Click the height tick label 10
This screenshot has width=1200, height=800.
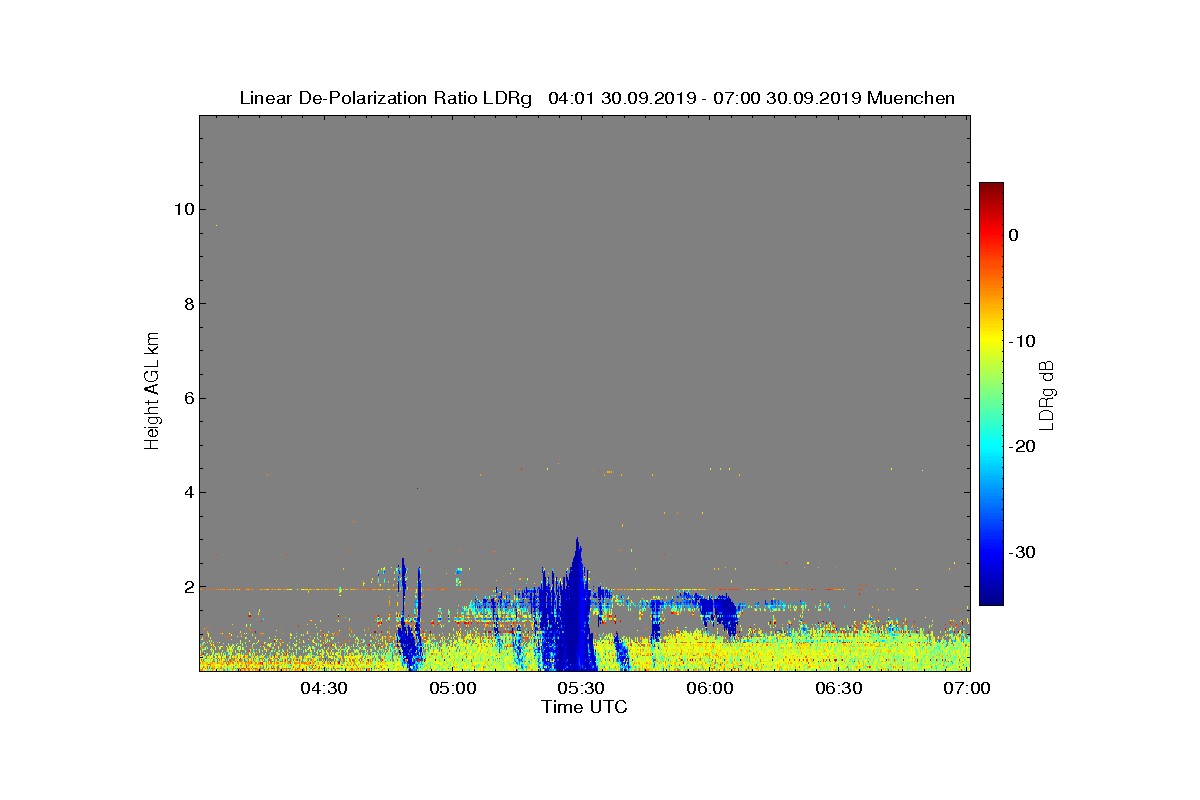pos(182,209)
